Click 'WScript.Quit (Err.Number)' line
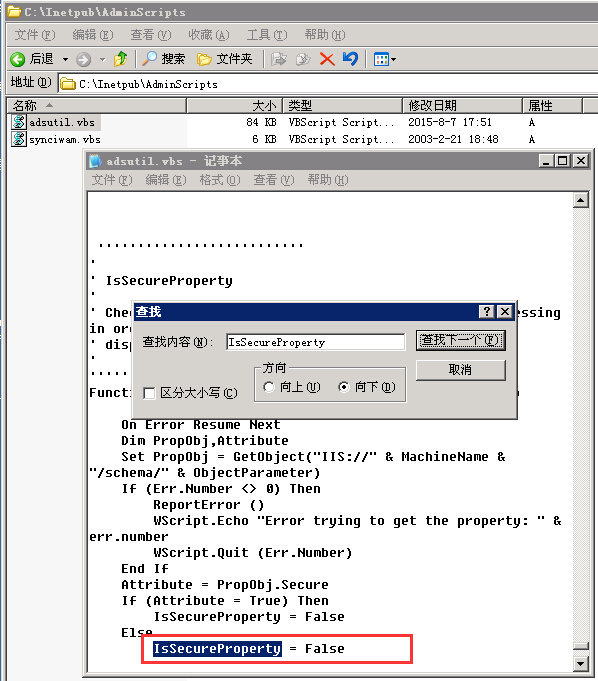 pos(252,552)
